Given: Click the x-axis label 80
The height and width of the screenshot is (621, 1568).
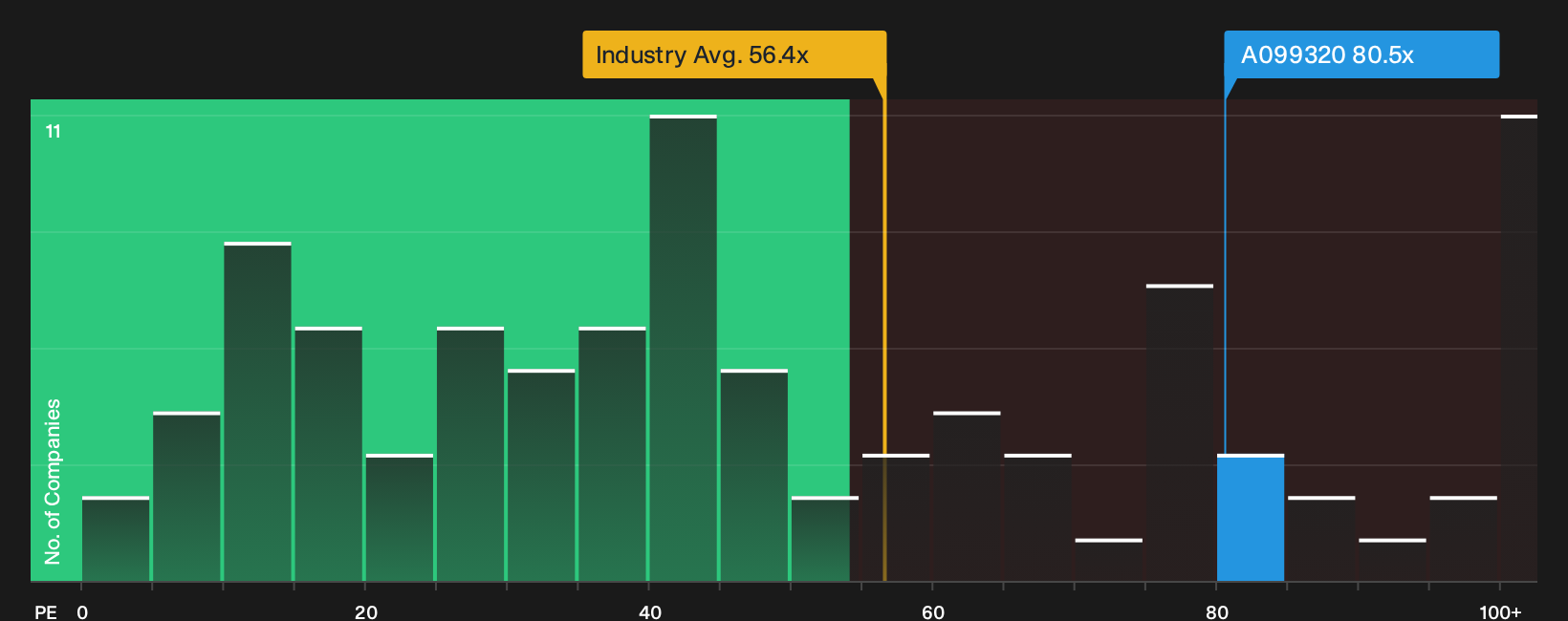Looking at the screenshot, I should pos(1217,611).
